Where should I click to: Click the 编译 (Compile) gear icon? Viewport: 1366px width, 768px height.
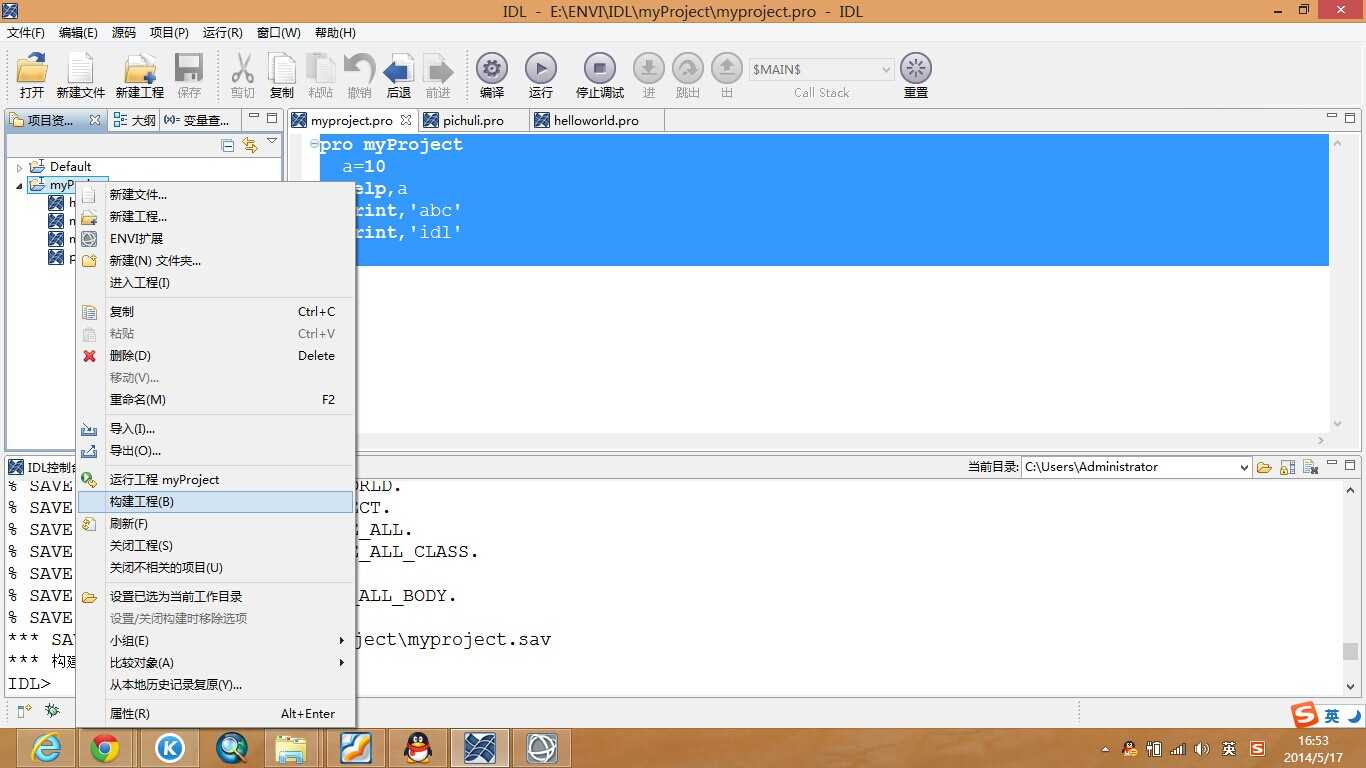[492, 69]
